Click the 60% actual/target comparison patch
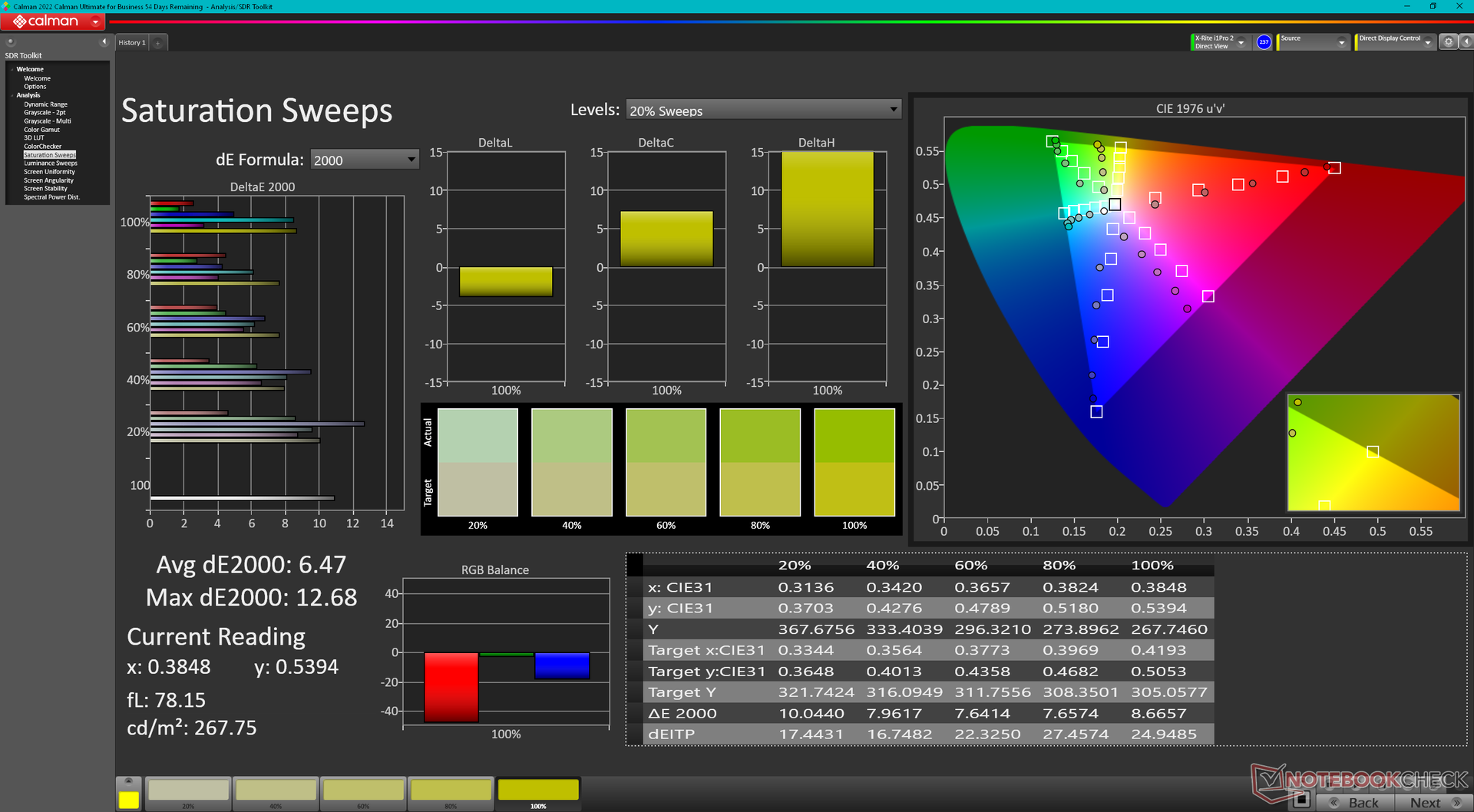1474x812 pixels. point(666,462)
